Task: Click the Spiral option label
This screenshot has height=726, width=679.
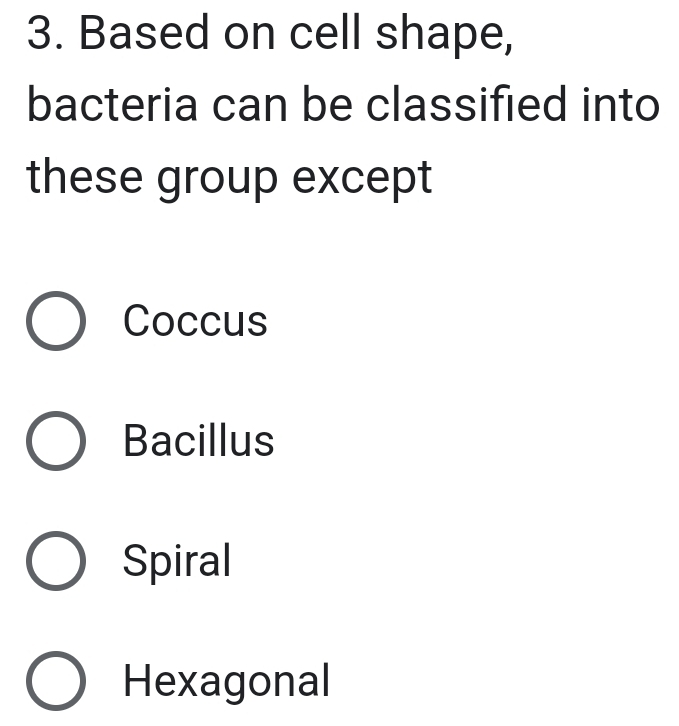Action: point(177,561)
